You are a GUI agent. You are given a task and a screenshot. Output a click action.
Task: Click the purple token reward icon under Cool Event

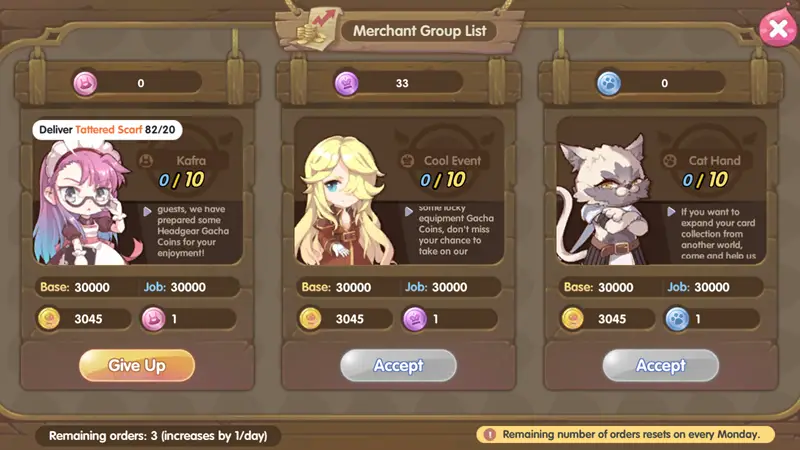pyautogui.click(x=415, y=319)
